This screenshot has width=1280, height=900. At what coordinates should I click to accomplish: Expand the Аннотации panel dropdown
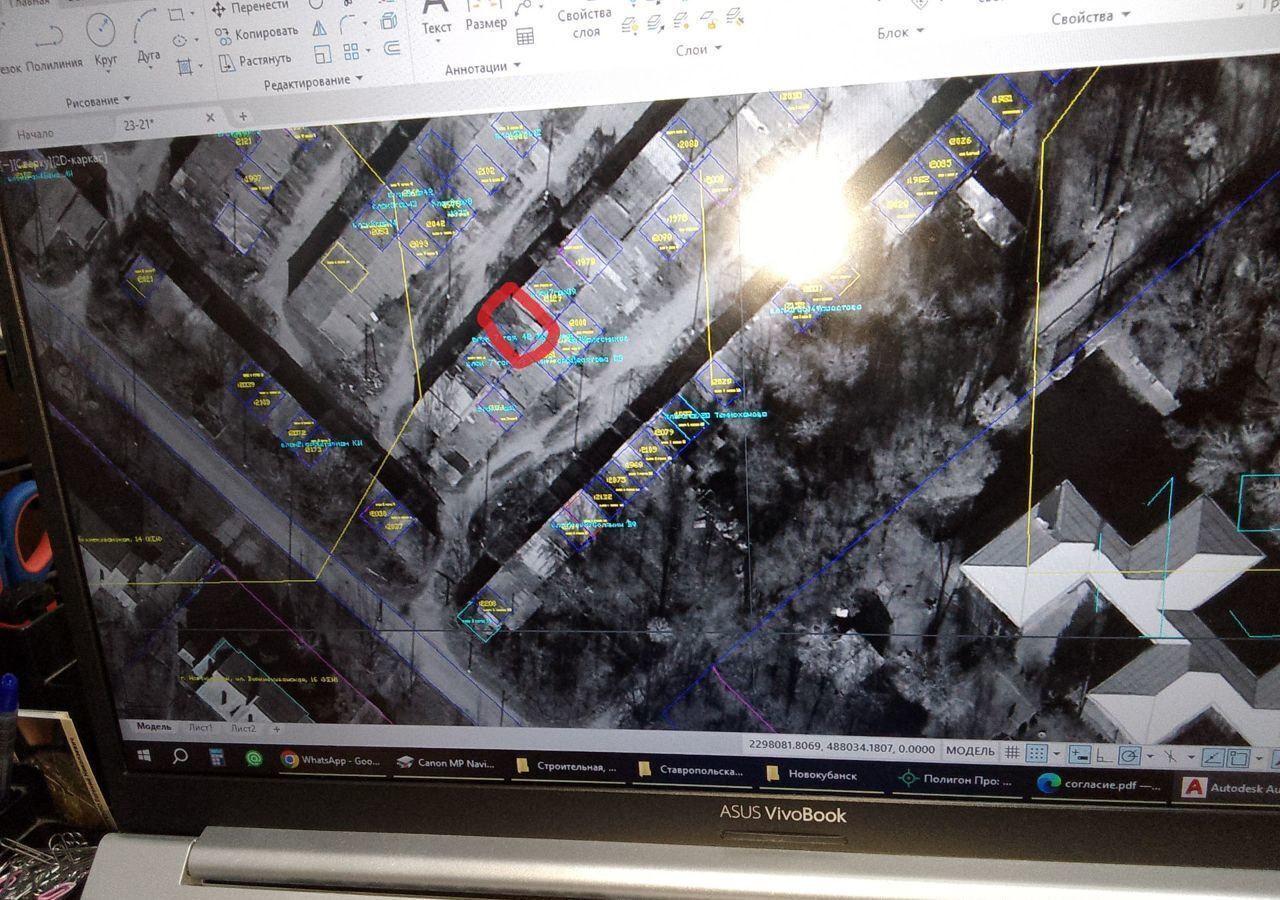point(483,67)
